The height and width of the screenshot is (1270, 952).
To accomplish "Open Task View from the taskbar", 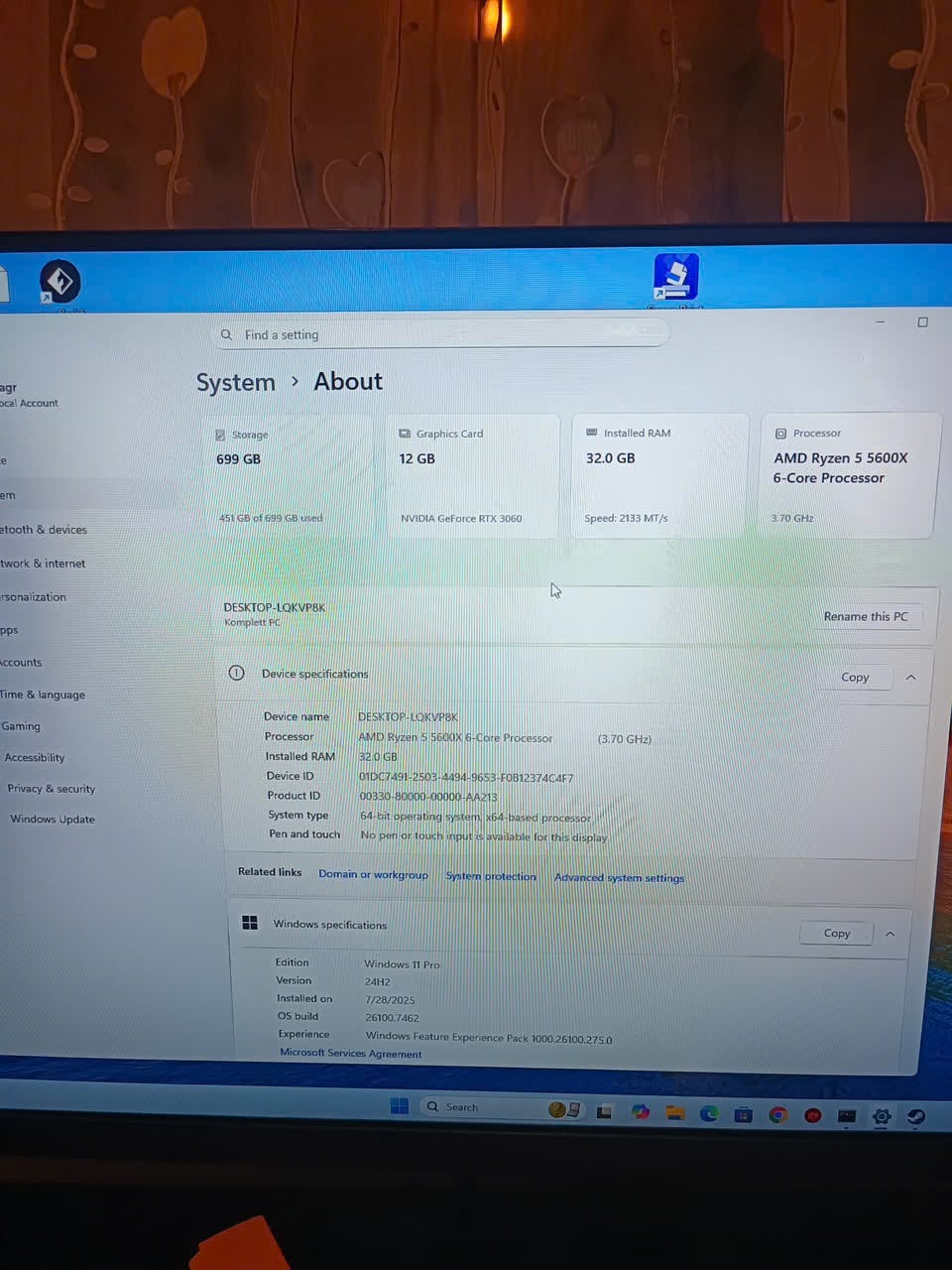I will click(604, 1111).
